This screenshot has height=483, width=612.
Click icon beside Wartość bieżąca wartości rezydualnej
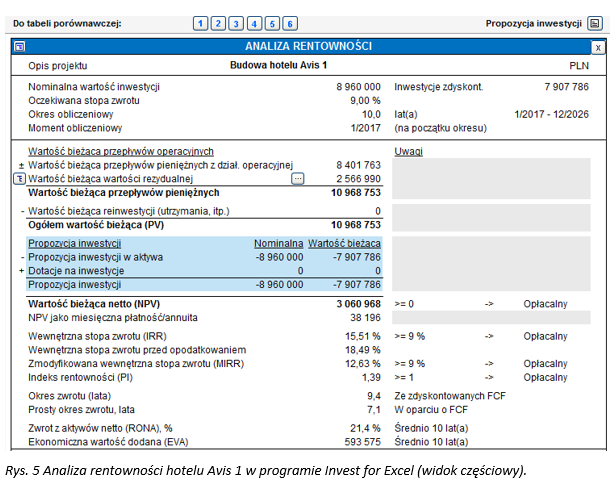point(20,179)
